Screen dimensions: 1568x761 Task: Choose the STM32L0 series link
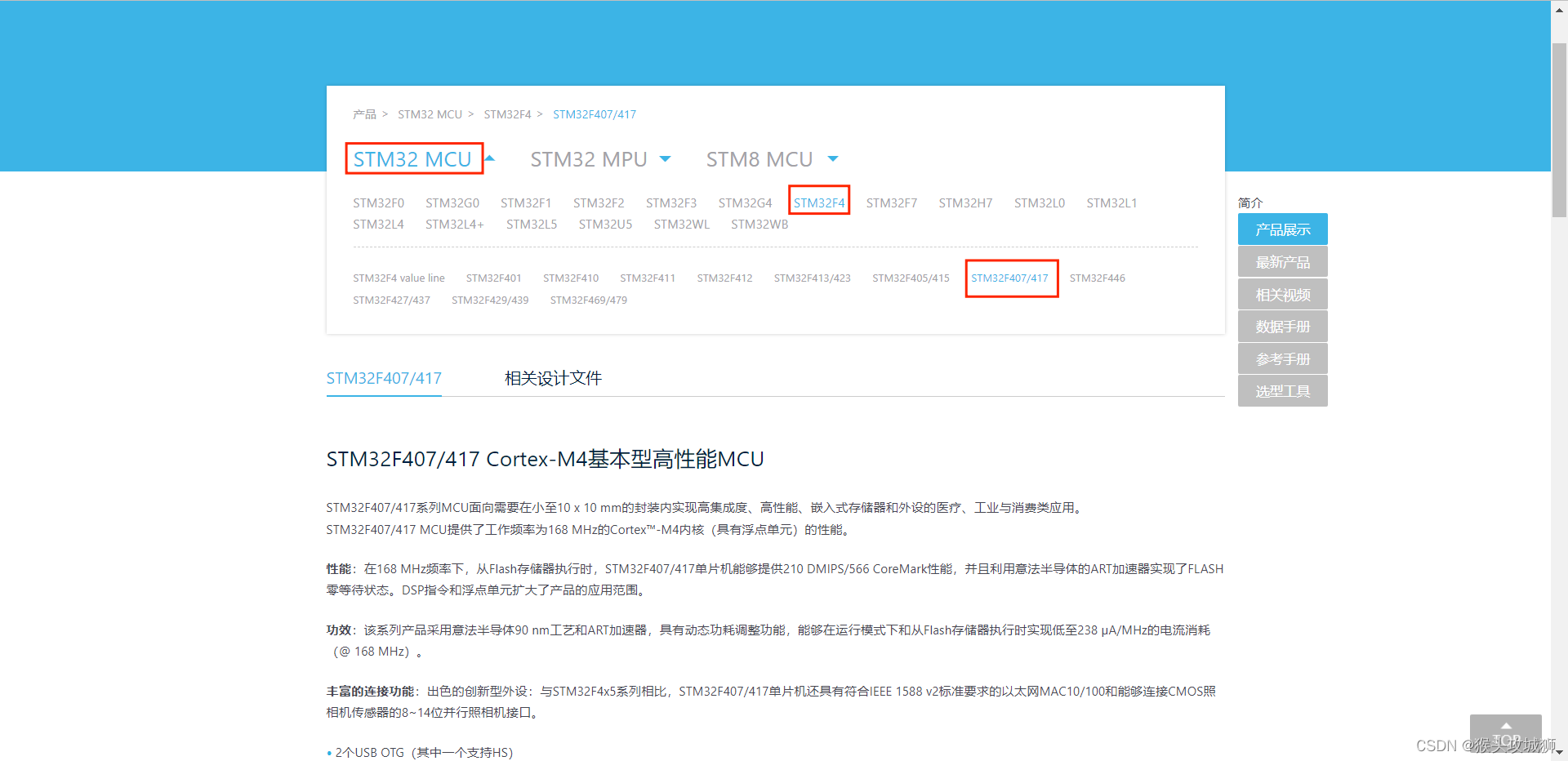click(1040, 203)
